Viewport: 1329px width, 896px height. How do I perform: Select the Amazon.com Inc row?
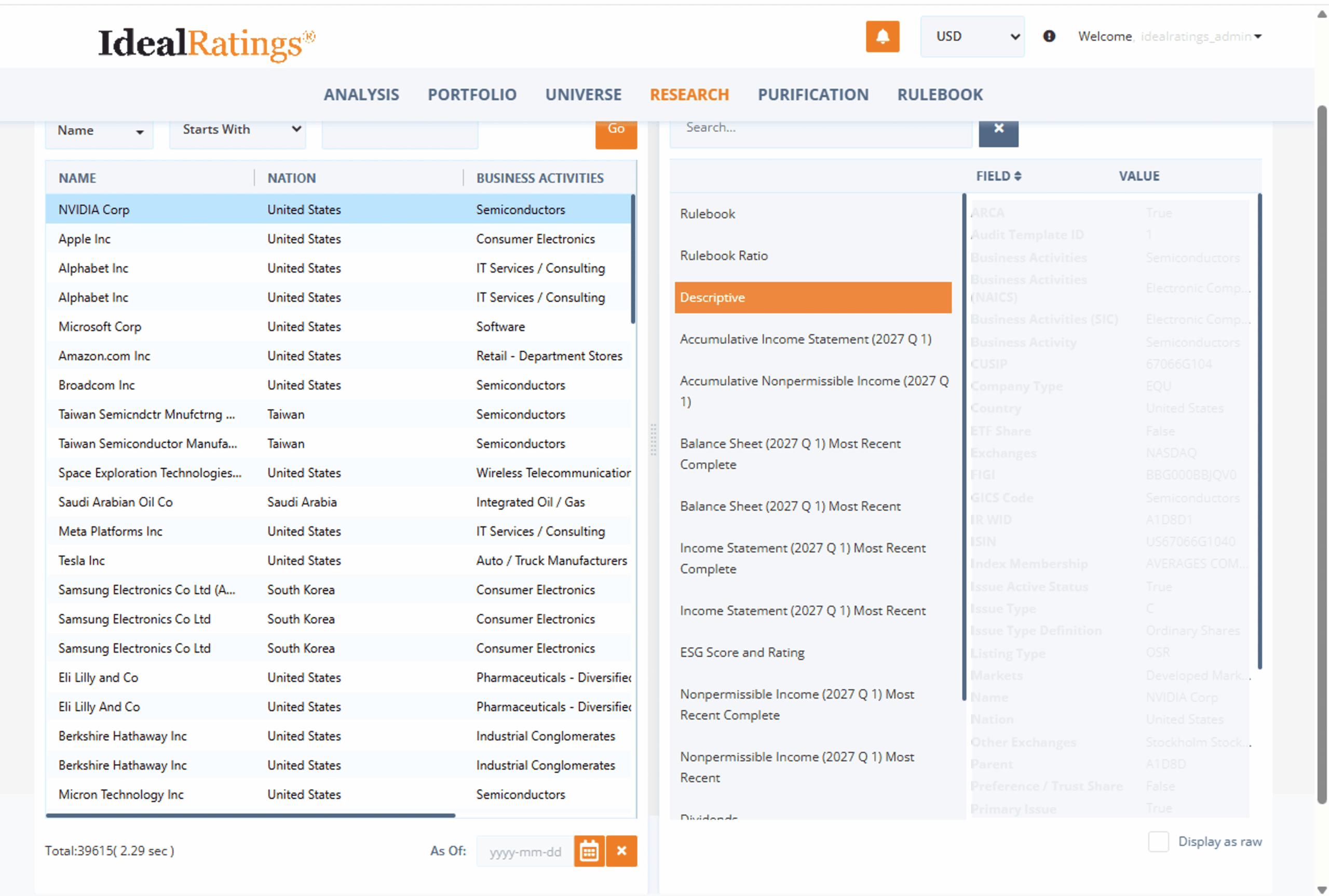click(x=338, y=356)
